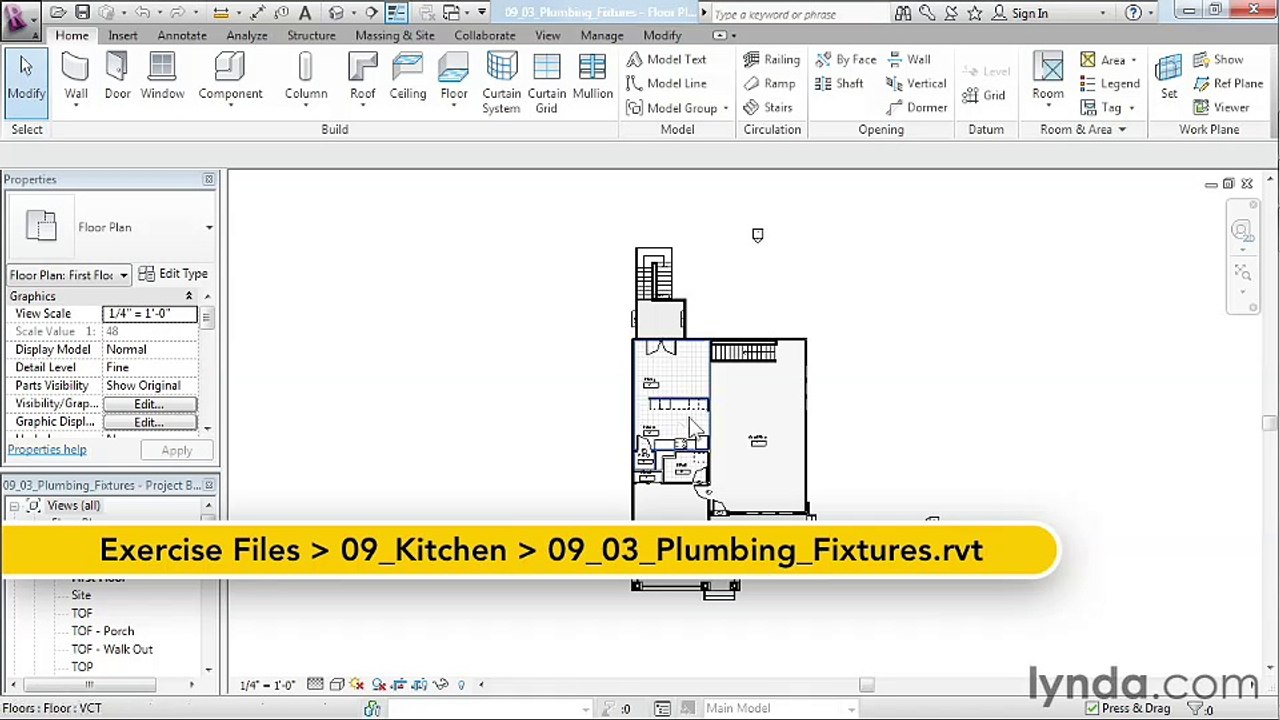Image resolution: width=1280 pixels, height=720 pixels.
Task: Choose the Stairs tool
Action: pos(768,108)
